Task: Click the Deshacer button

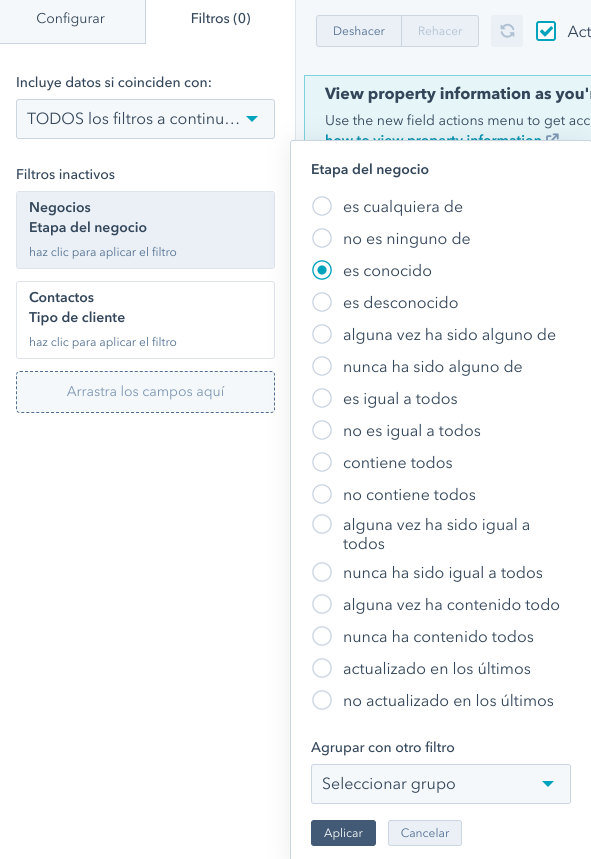Action: pos(359,31)
